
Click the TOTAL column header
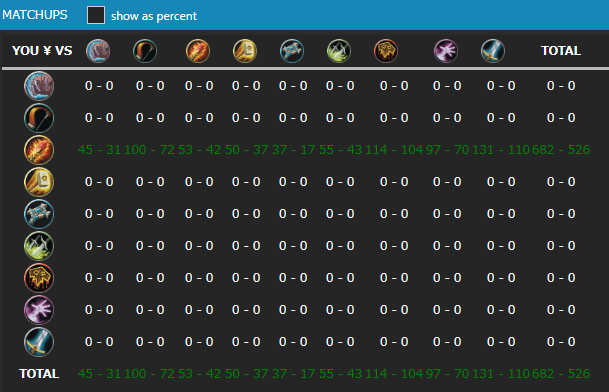click(561, 51)
